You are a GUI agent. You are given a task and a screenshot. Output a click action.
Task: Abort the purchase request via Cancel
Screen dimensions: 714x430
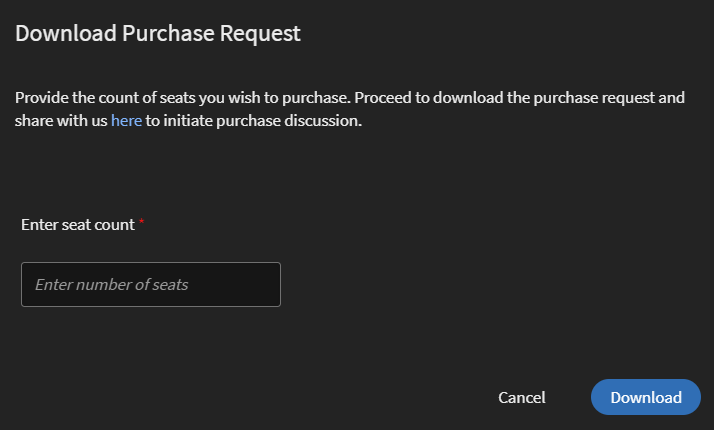point(522,397)
